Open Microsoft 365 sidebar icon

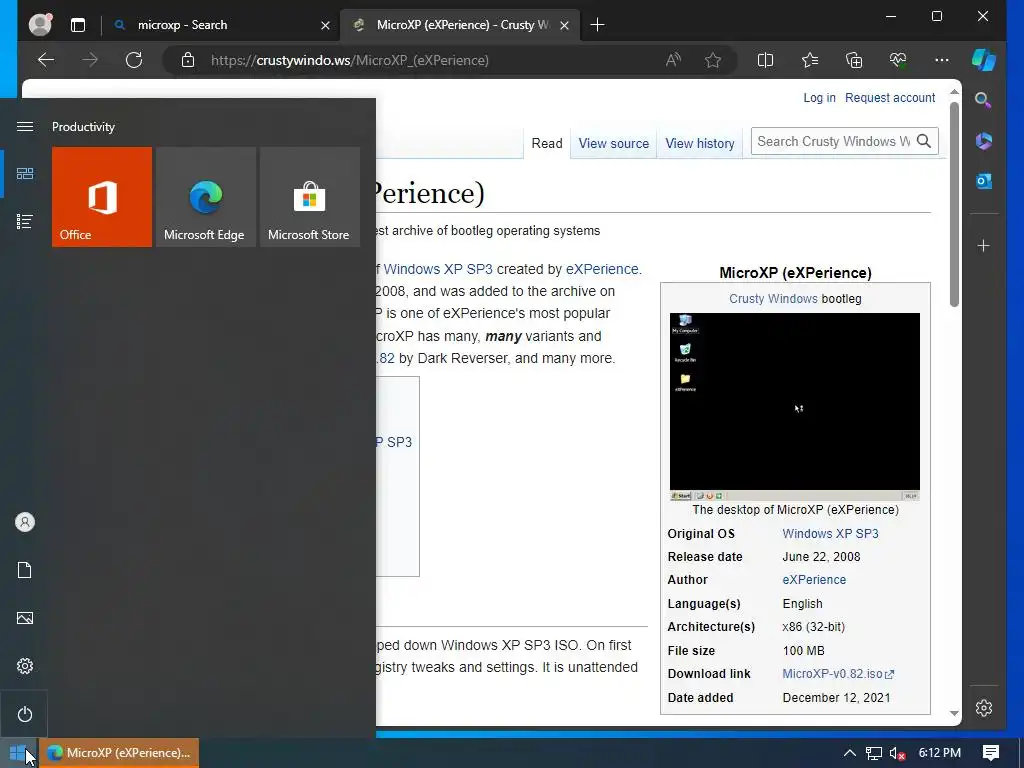point(984,140)
